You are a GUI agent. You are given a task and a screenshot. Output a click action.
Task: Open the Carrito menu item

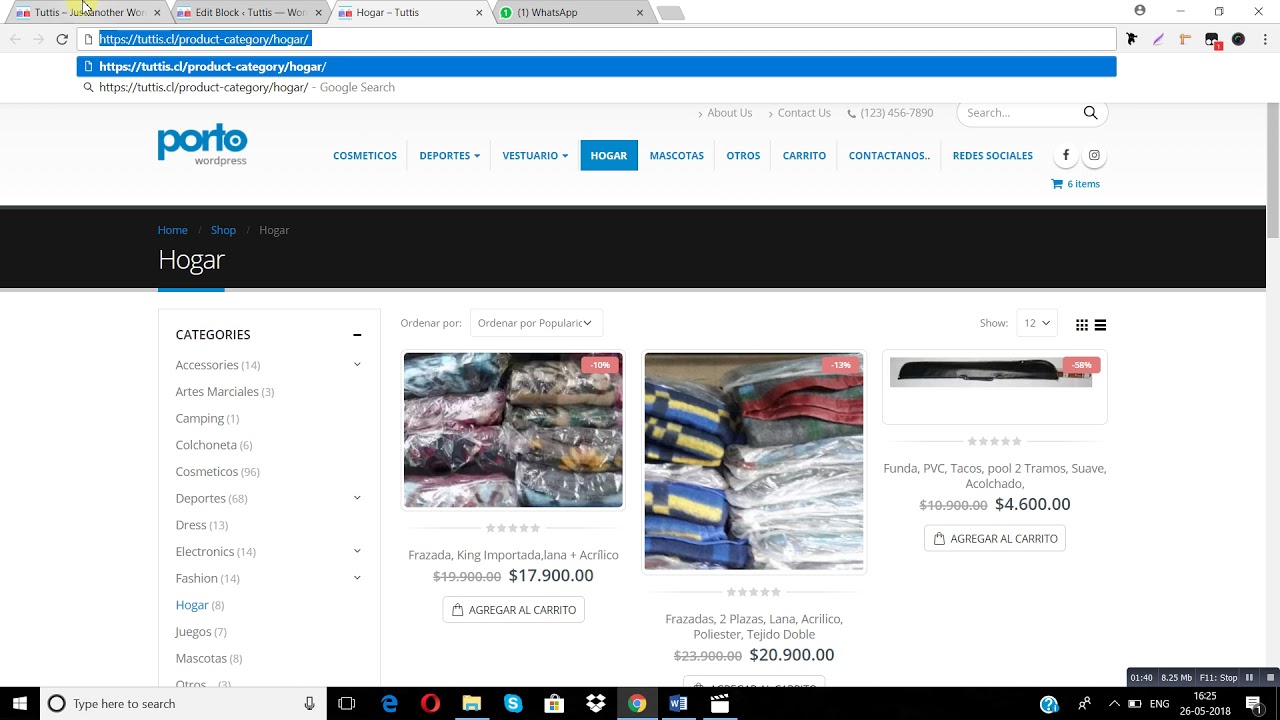point(804,156)
